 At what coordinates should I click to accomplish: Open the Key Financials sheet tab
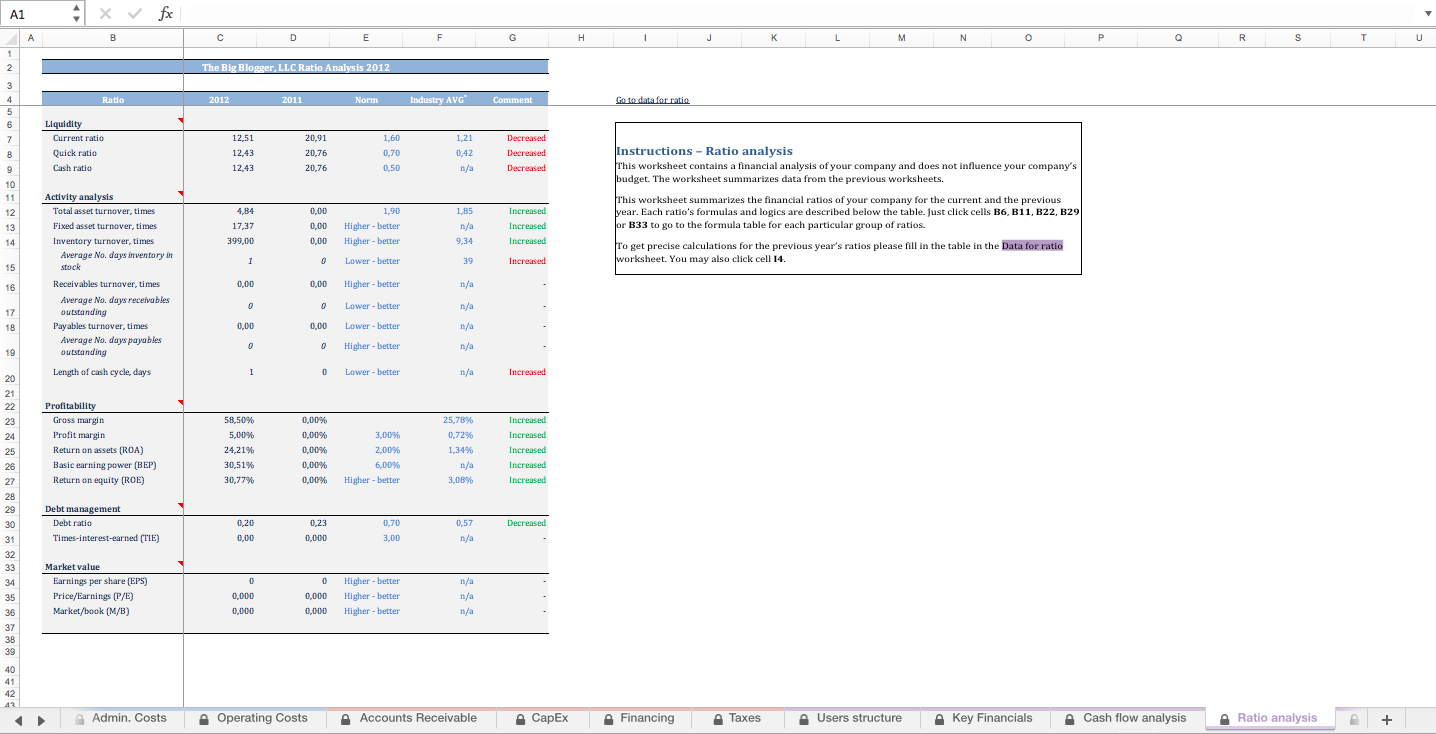[x=984, y=718]
